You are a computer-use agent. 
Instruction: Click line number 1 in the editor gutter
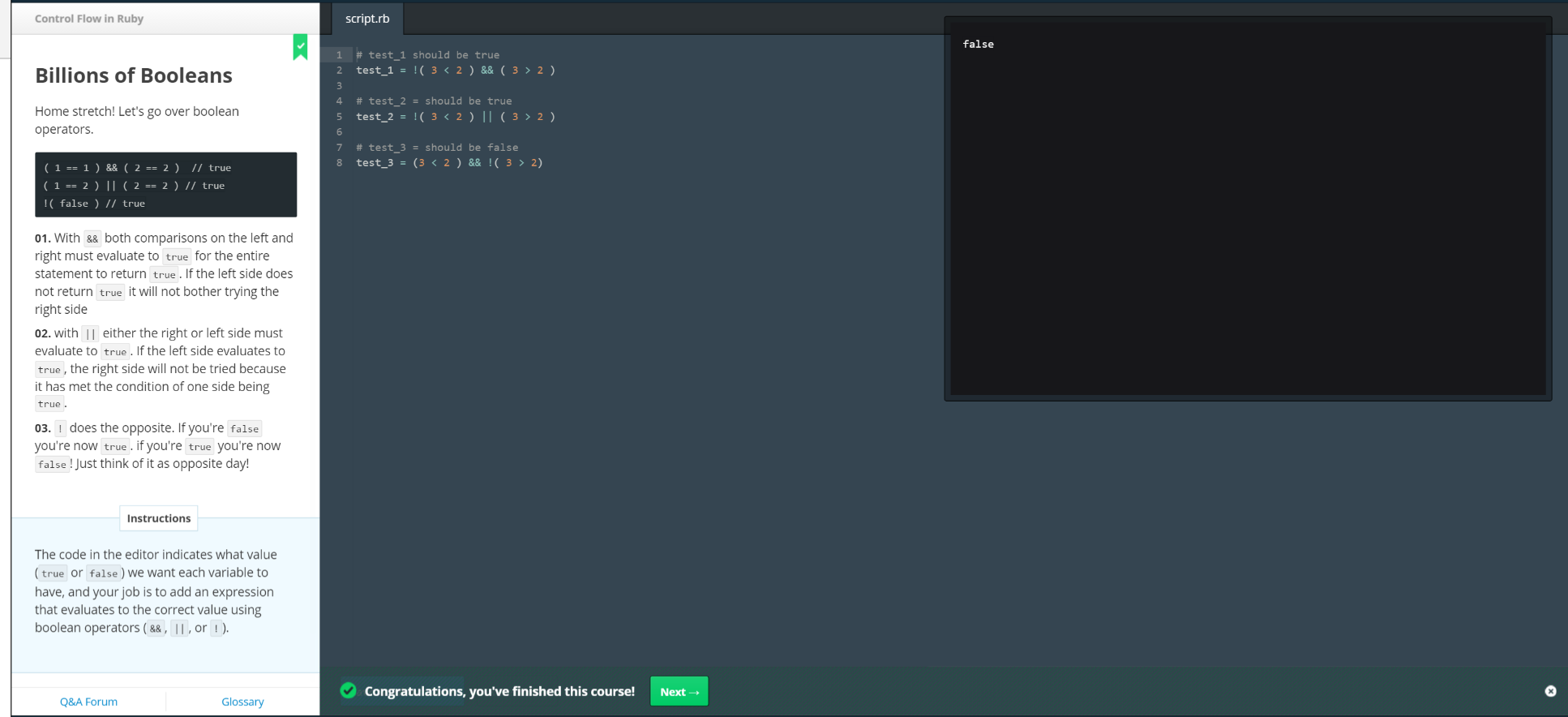coord(339,55)
